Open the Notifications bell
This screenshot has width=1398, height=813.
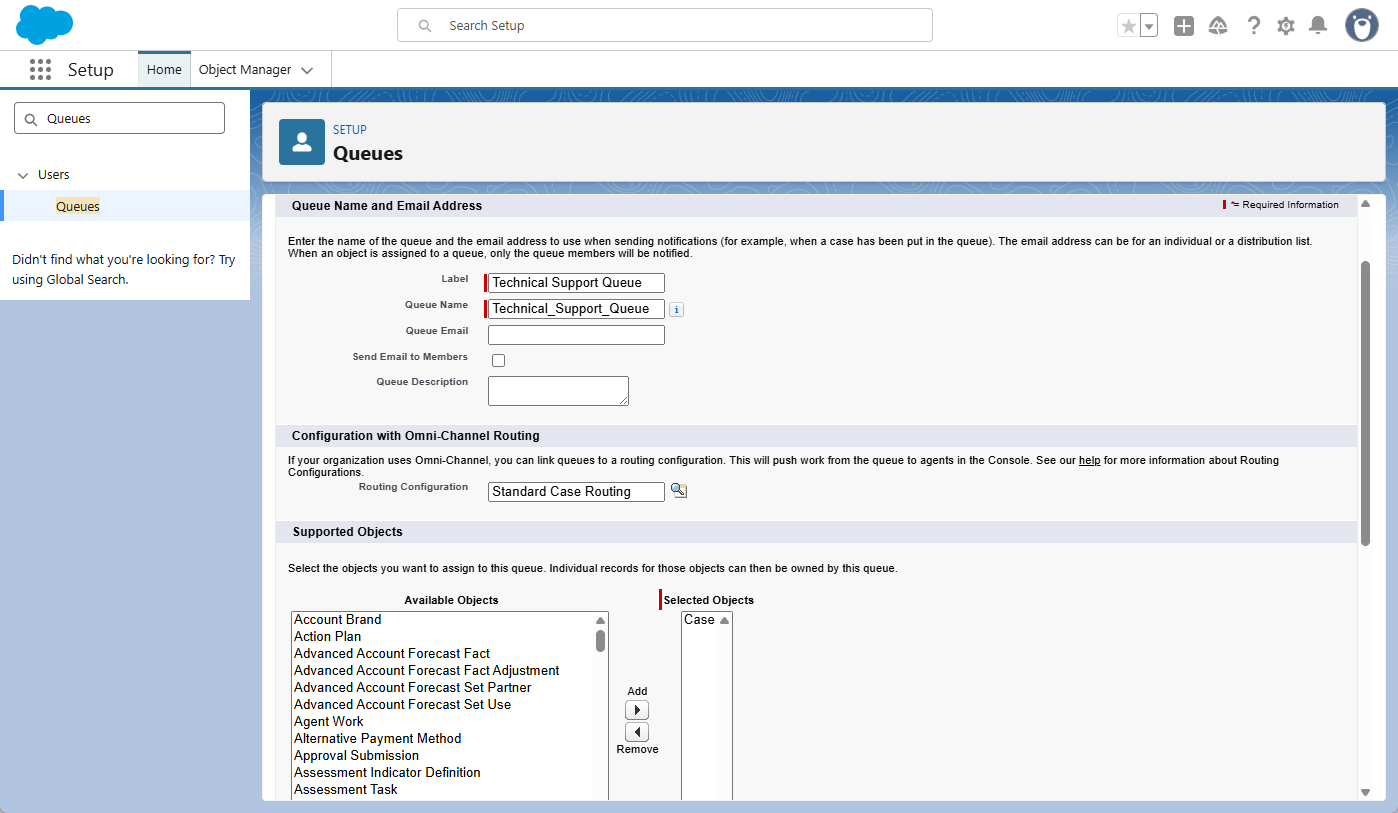(x=1318, y=26)
